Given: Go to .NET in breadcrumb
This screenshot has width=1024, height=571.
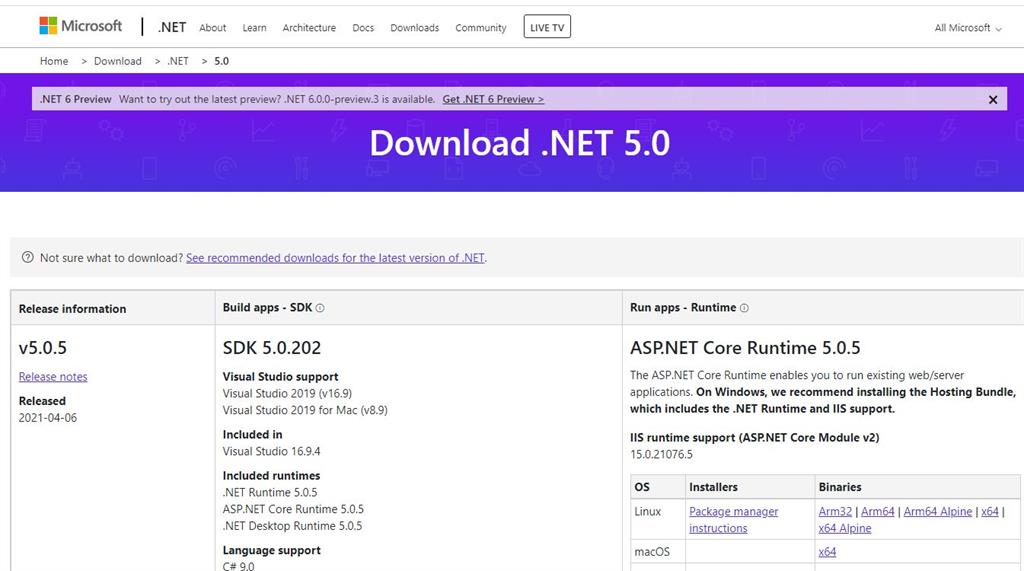Looking at the screenshot, I should tap(178, 61).
